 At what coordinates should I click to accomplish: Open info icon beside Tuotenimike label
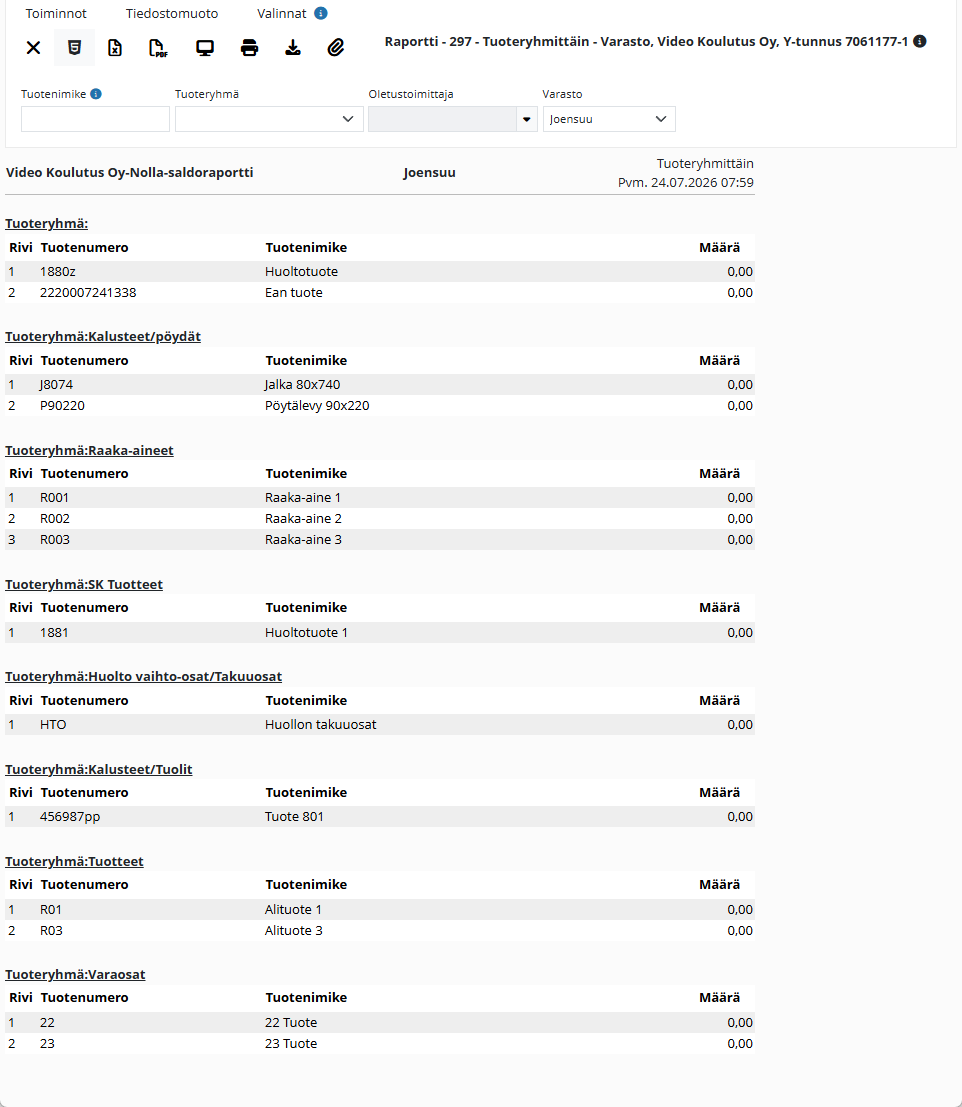pos(96,94)
